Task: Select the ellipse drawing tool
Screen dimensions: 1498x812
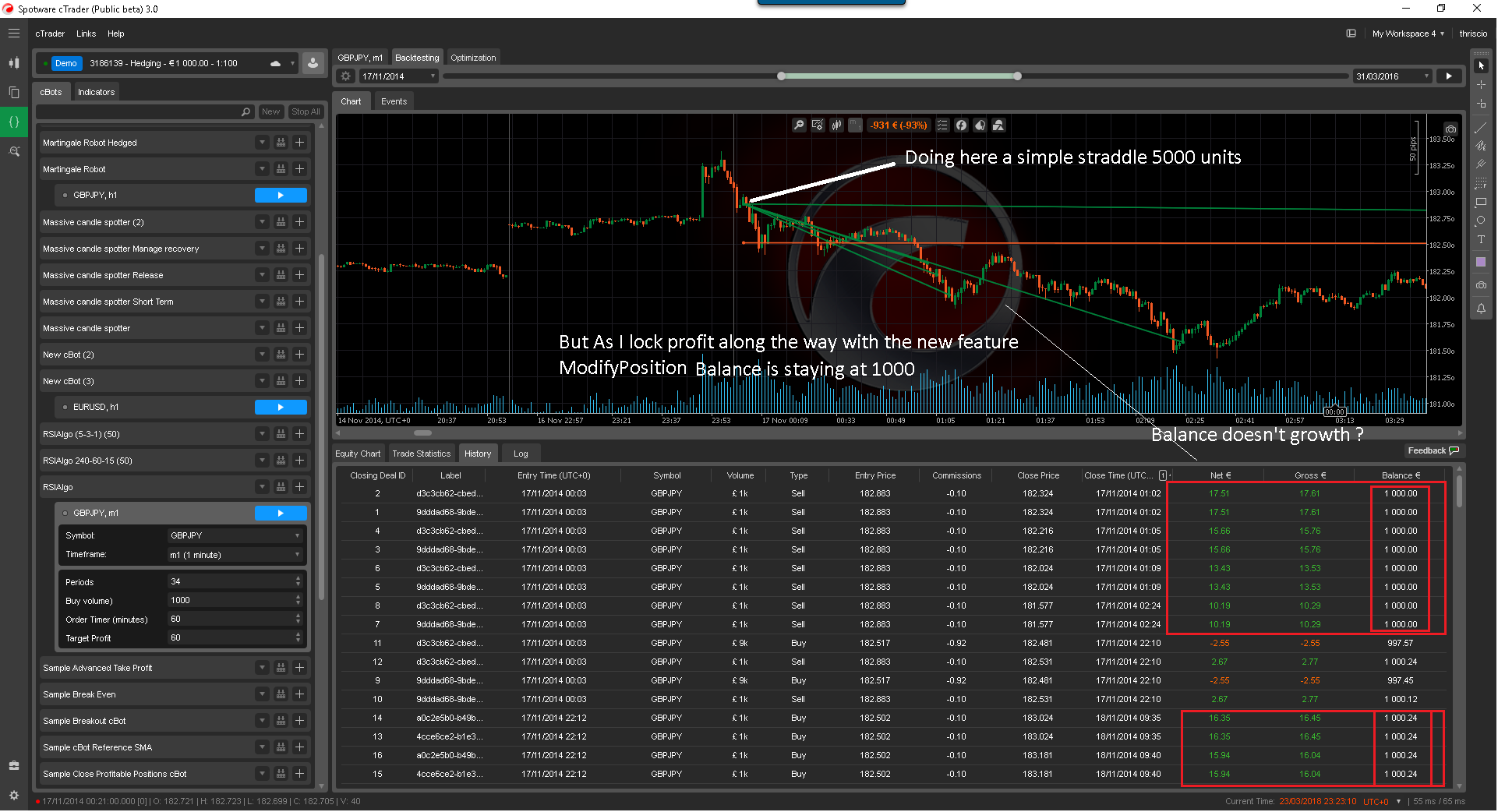Action: [1481, 221]
